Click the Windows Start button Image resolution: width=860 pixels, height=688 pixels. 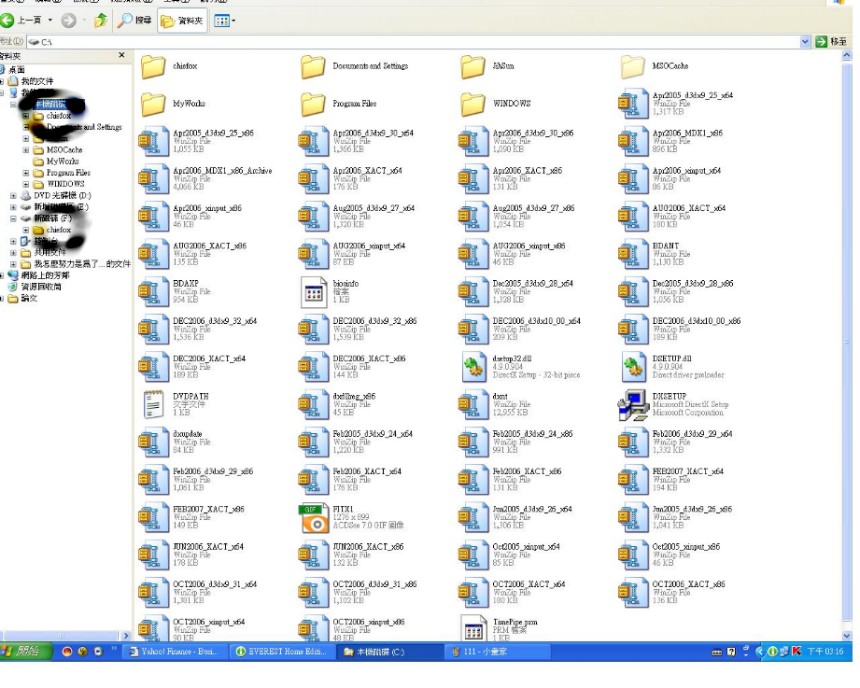[24, 652]
